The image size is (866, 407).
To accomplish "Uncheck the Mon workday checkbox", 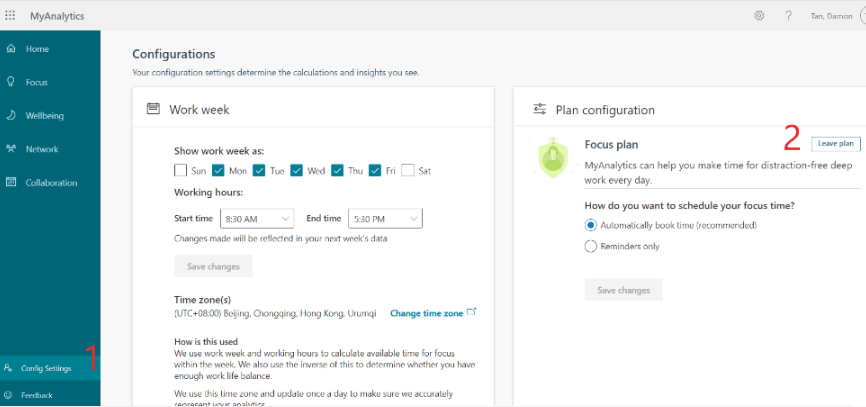I will point(218,170).
